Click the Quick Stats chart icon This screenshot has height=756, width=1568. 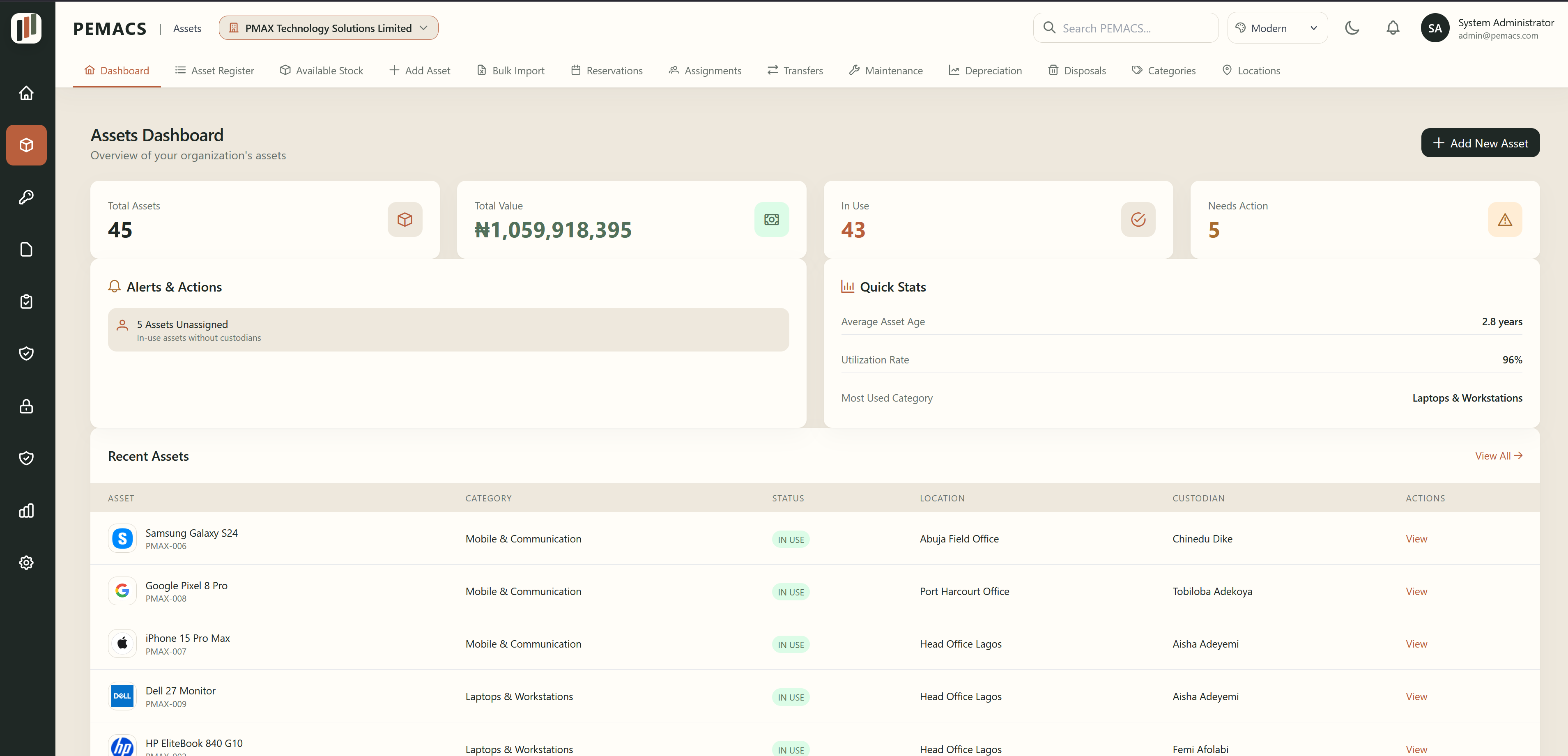click(847, 287)
